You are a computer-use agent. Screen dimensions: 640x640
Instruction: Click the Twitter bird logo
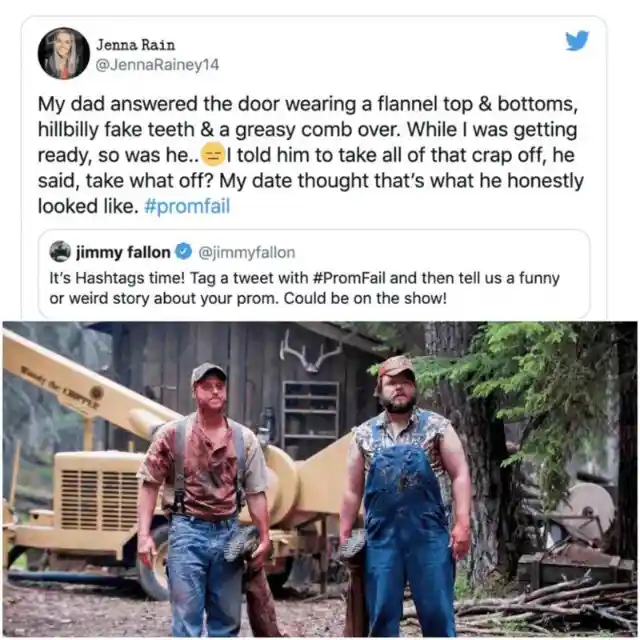577,40
